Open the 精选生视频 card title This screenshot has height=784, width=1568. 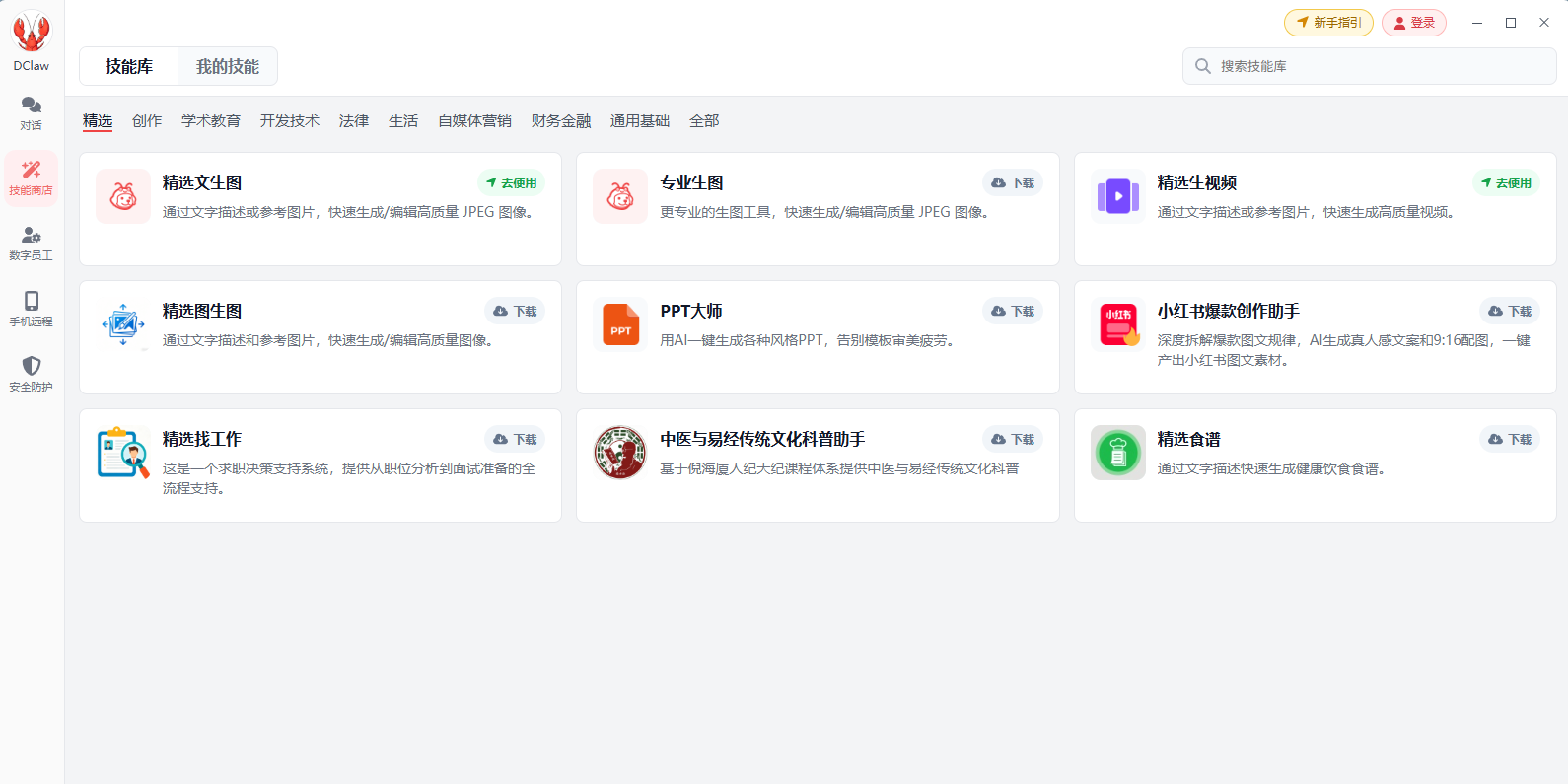point(1197,182)
